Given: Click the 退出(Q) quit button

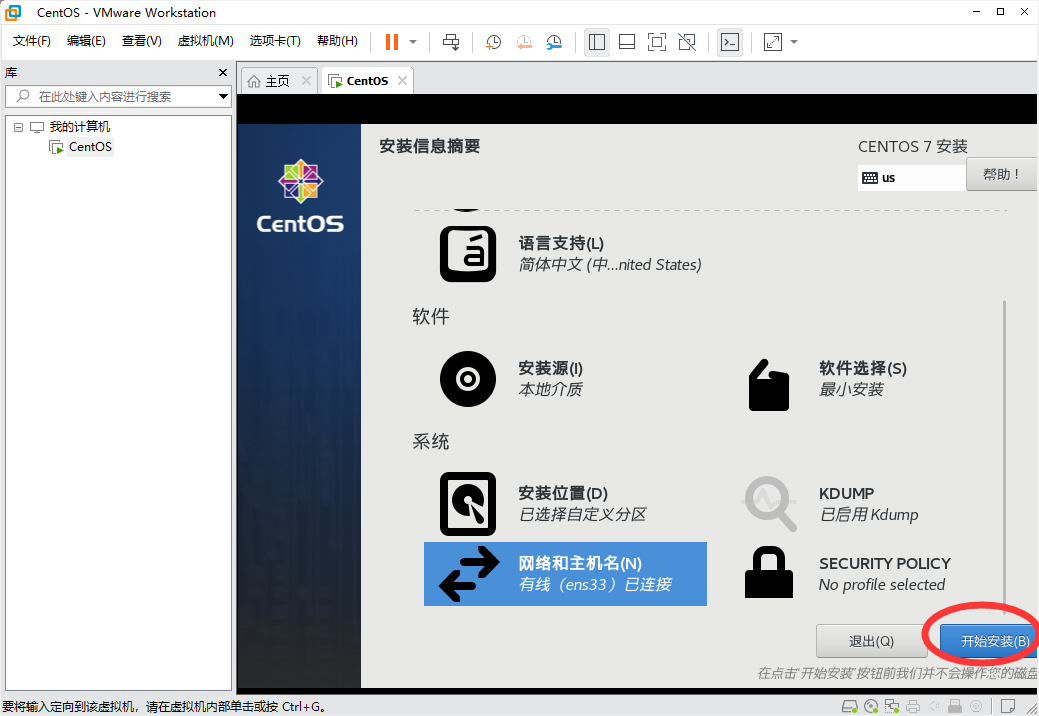Looking at the screenshot, I should (x=871, y=641).
